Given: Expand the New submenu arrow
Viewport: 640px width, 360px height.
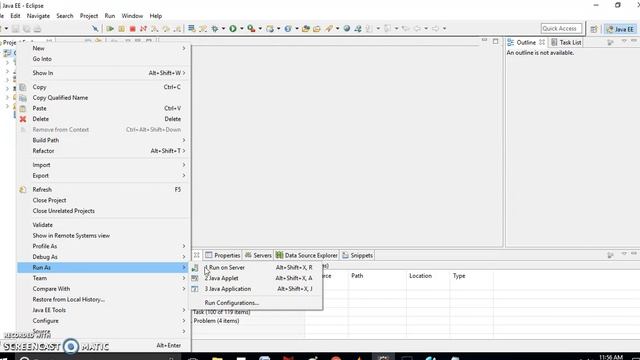Looking at the screenshot, I should coord(184,48).
